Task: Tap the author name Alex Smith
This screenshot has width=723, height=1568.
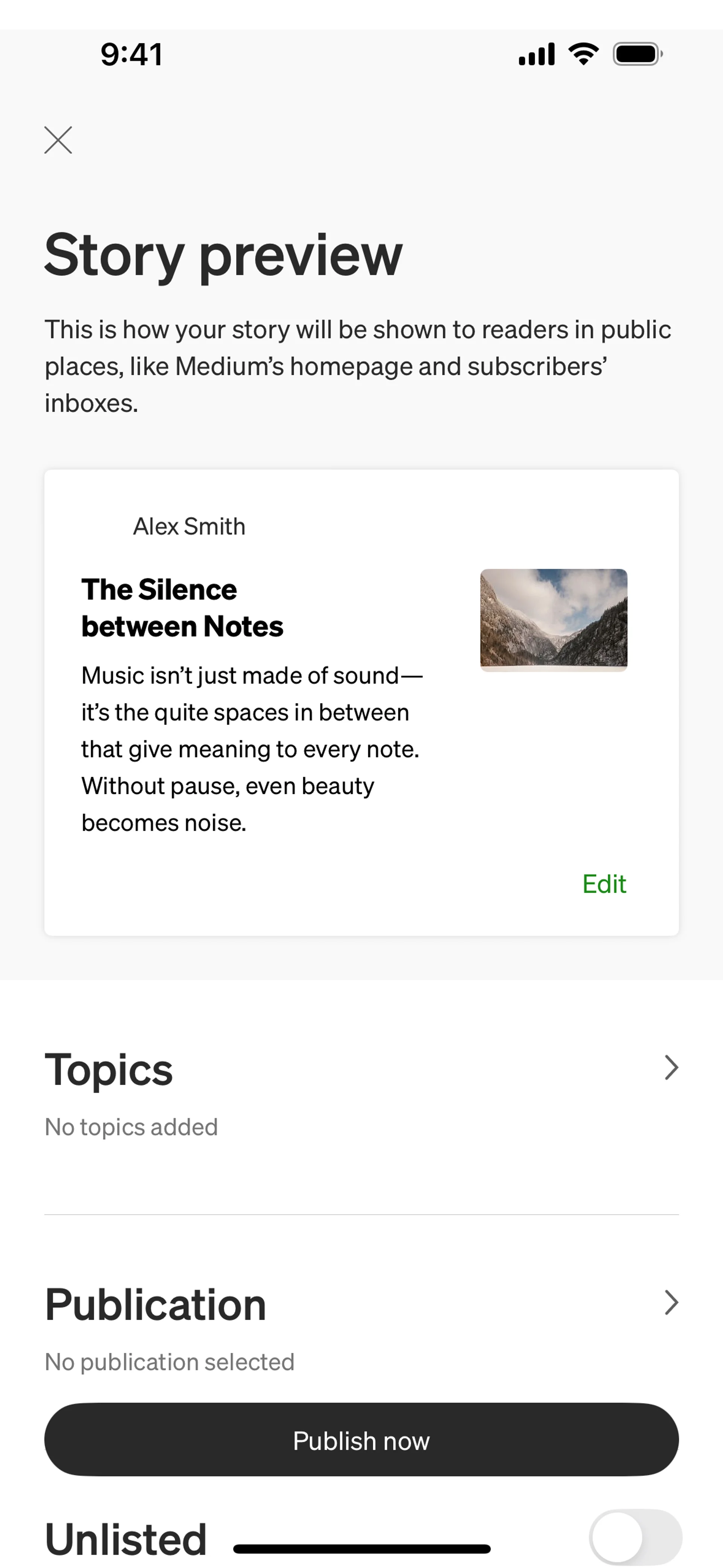Action: (189, 527)
